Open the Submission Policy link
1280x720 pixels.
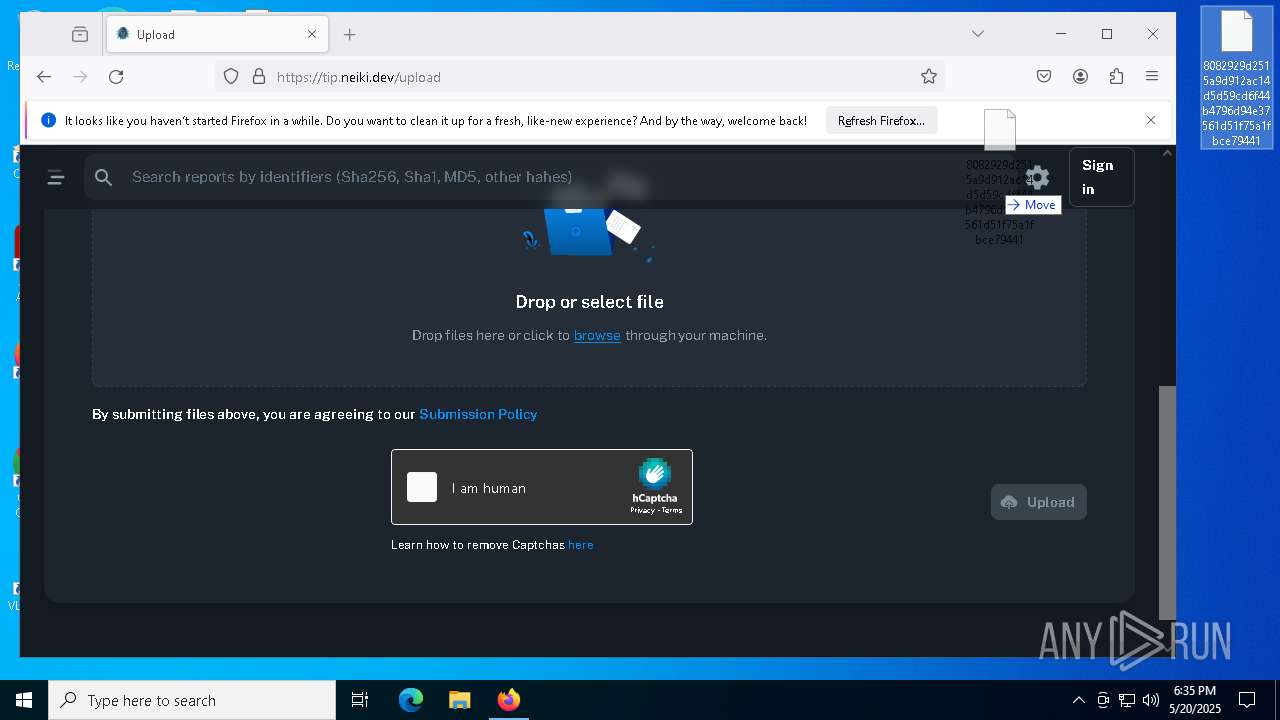(x=478, y=414)
